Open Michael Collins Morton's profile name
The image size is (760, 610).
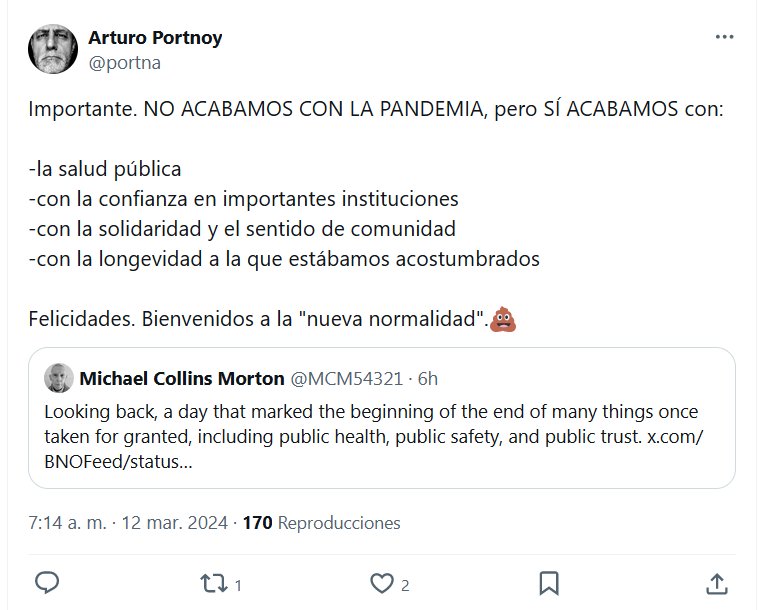181,378
